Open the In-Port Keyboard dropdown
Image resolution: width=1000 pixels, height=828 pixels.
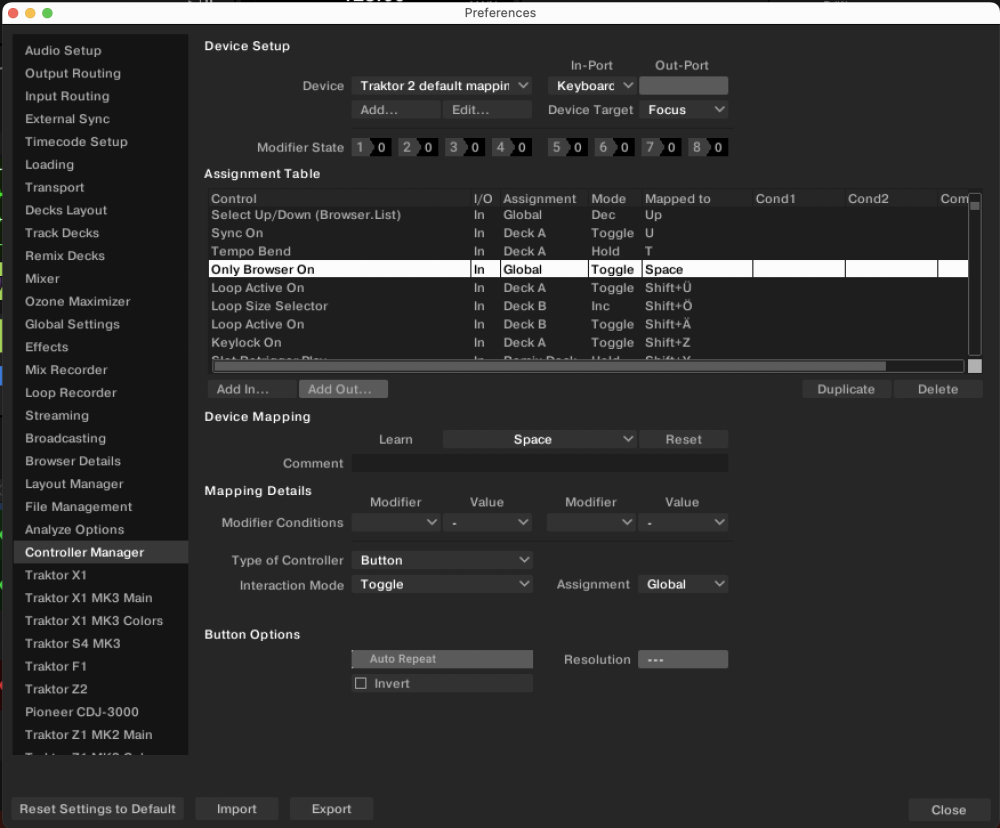[x=592, y=85]
